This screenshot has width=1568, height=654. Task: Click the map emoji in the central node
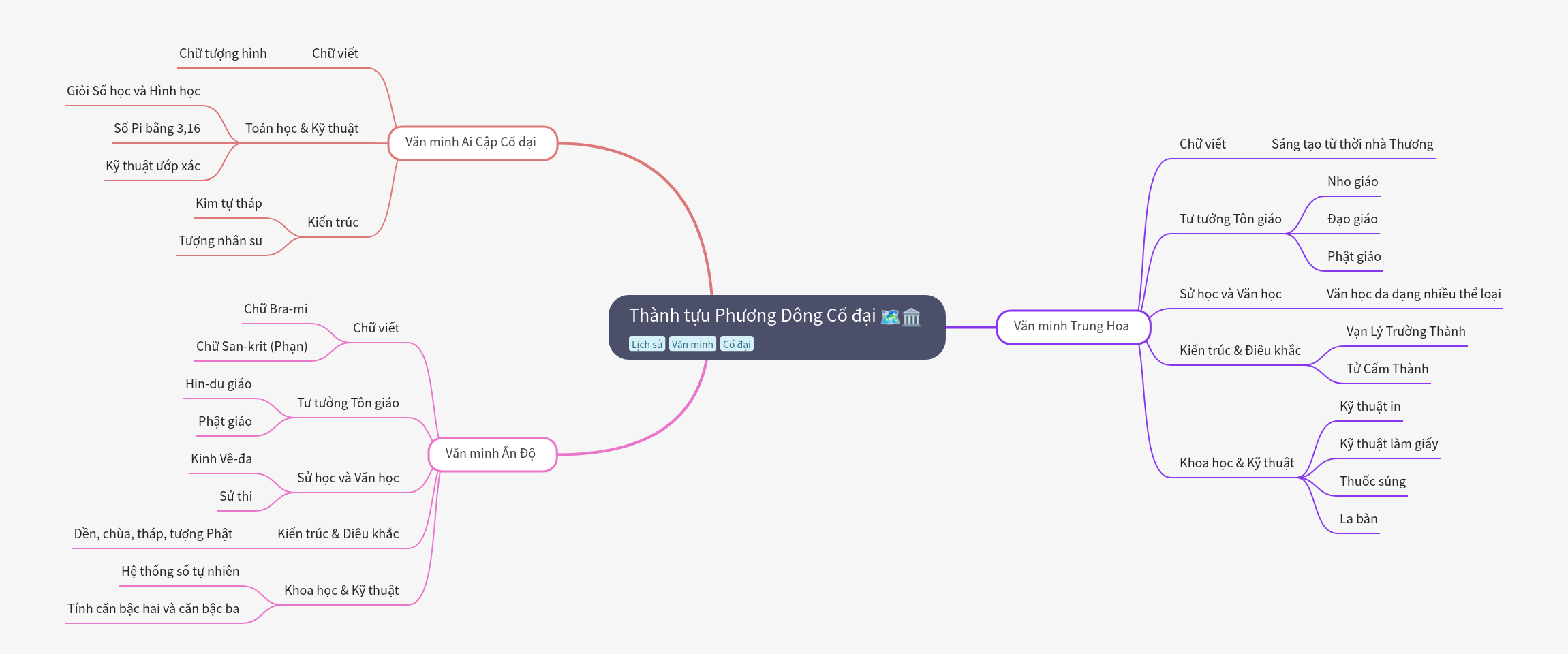point(890,317)
